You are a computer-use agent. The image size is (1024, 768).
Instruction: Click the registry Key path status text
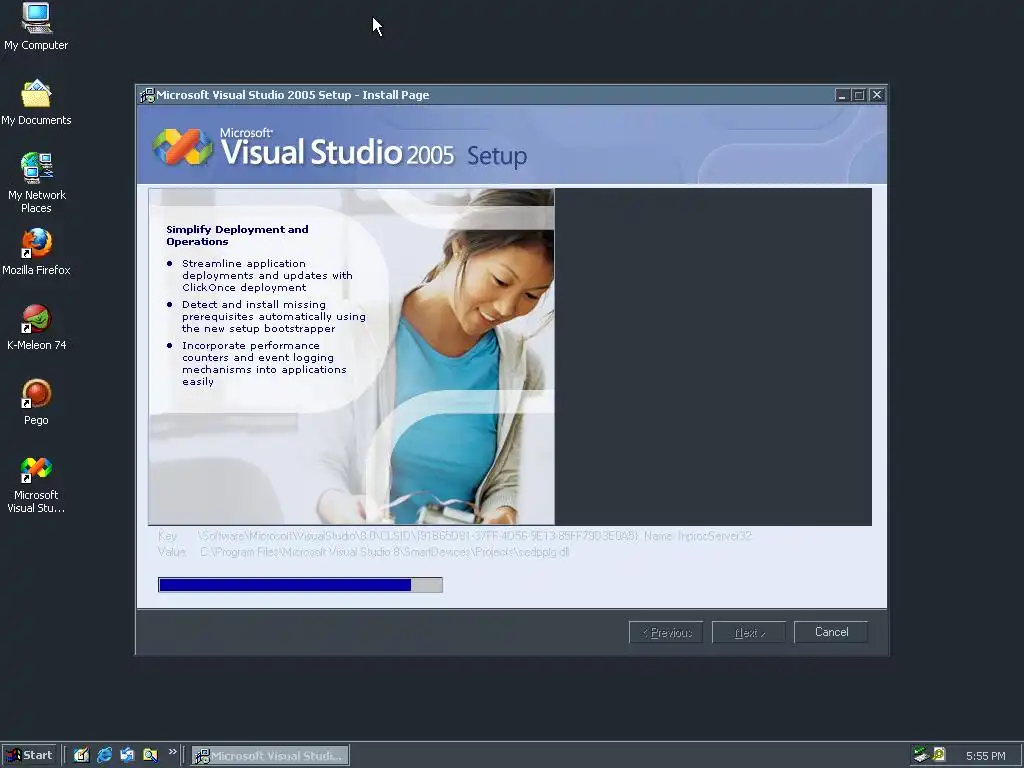[455, 536]
